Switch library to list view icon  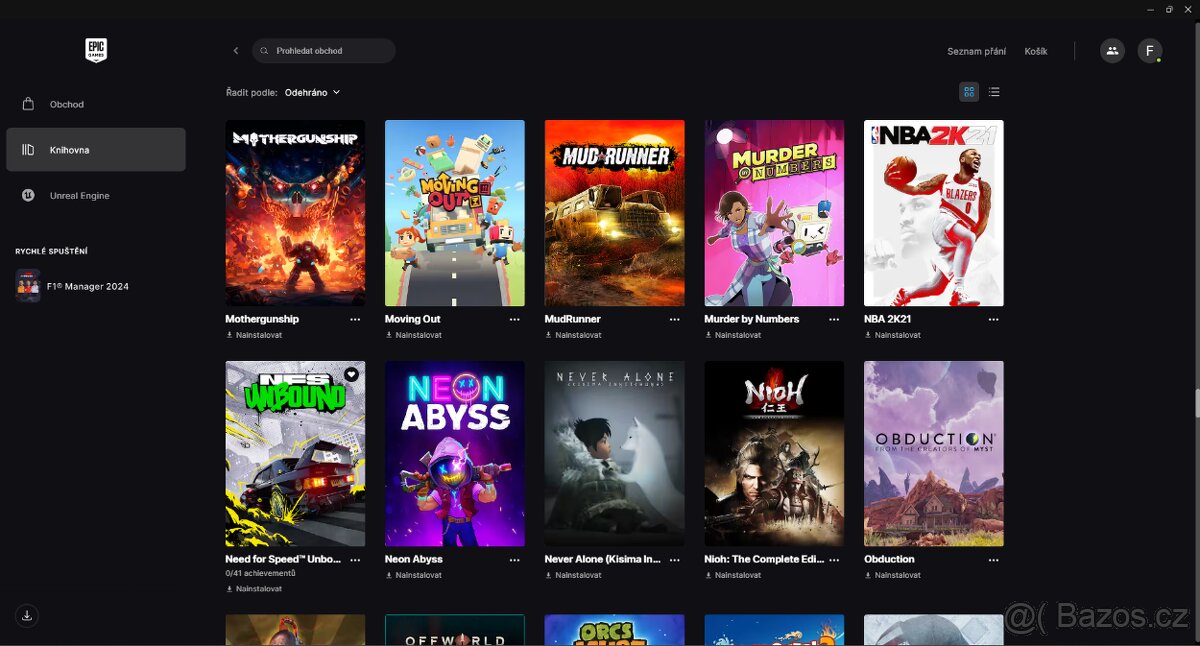[x=994, y=91]
